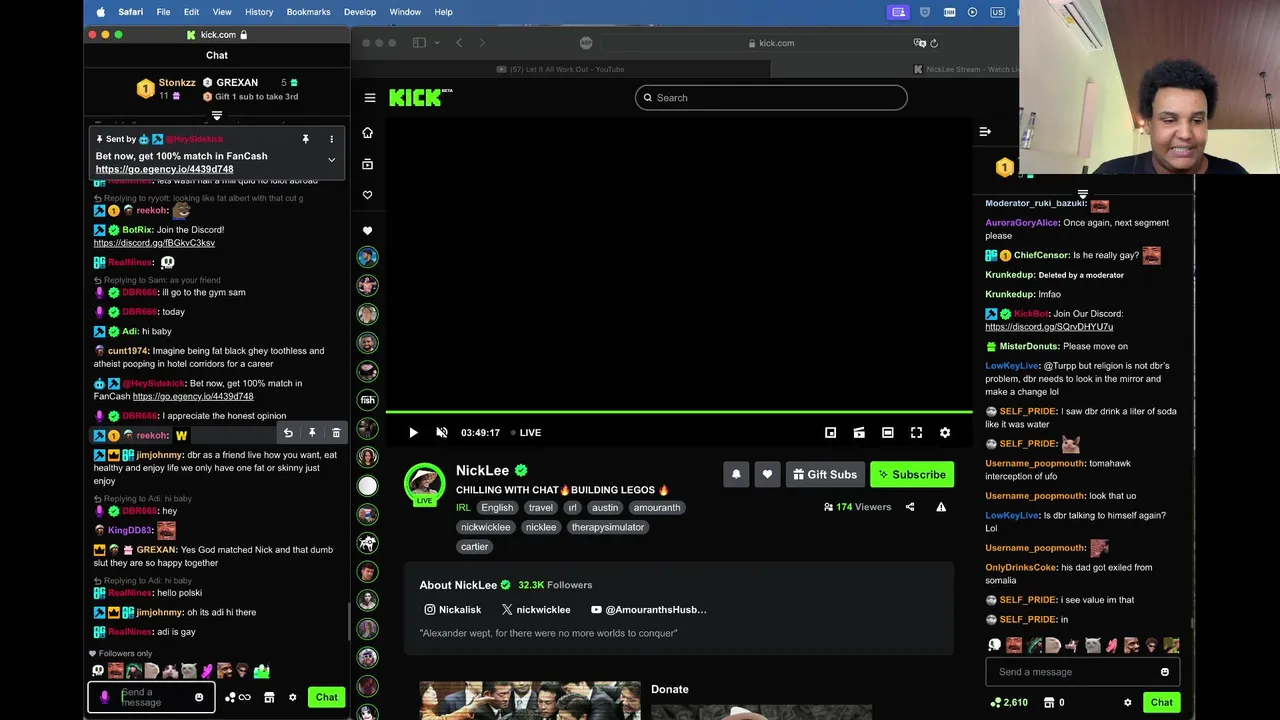
Task: Toggle notification bell for NickLee
Action: pyautogui.click(x=736, y=475)
